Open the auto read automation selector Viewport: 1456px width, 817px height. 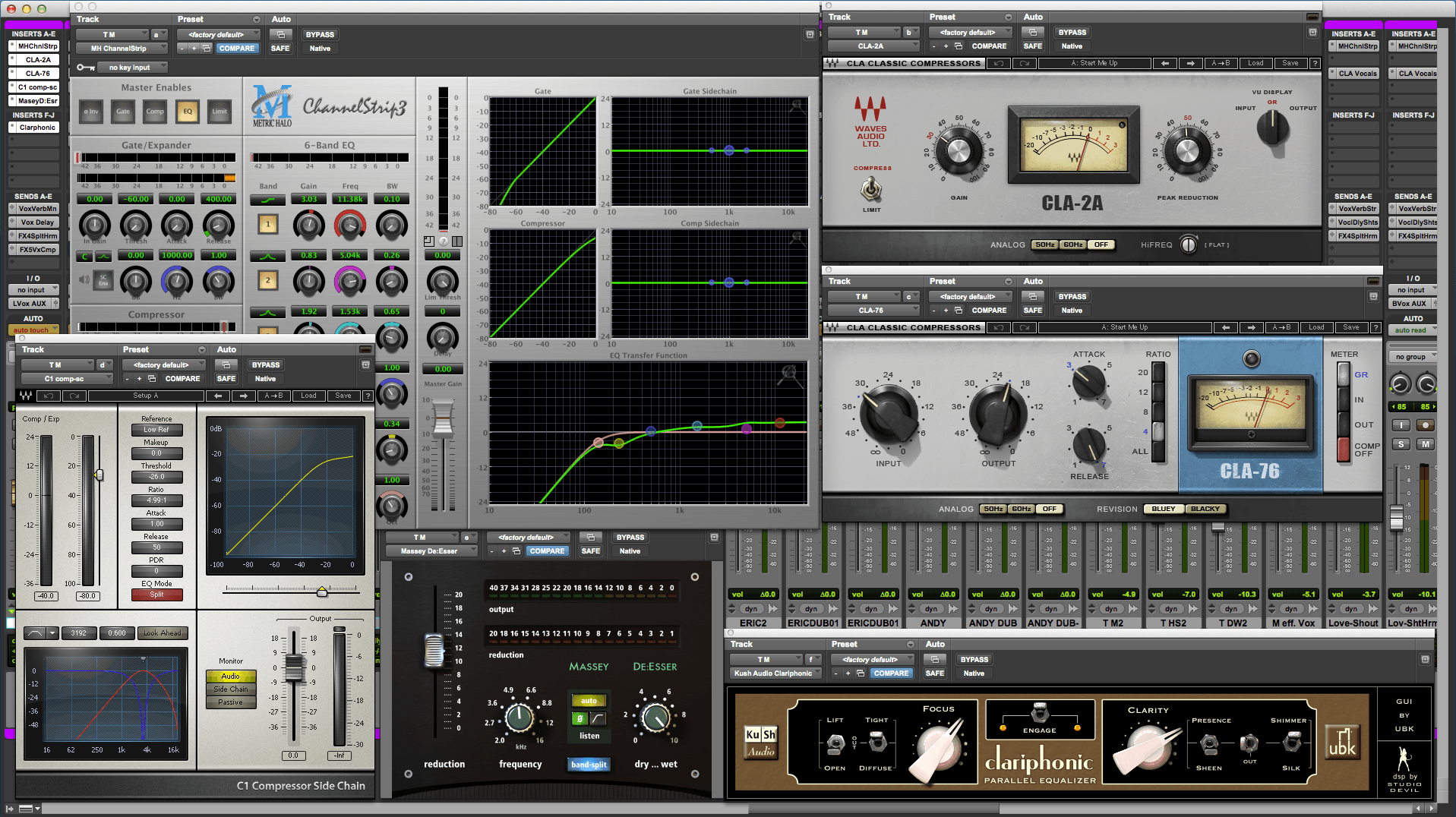[1411, 330]
